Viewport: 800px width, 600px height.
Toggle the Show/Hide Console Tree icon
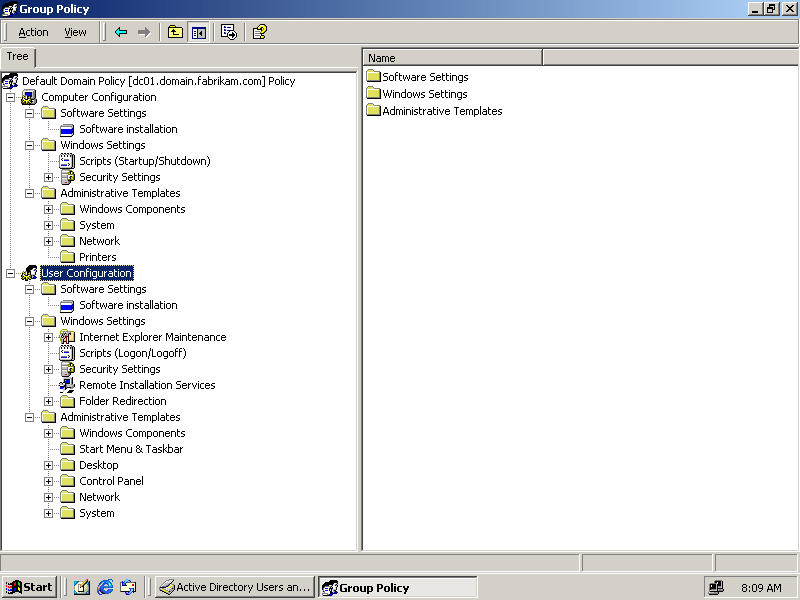198,32
